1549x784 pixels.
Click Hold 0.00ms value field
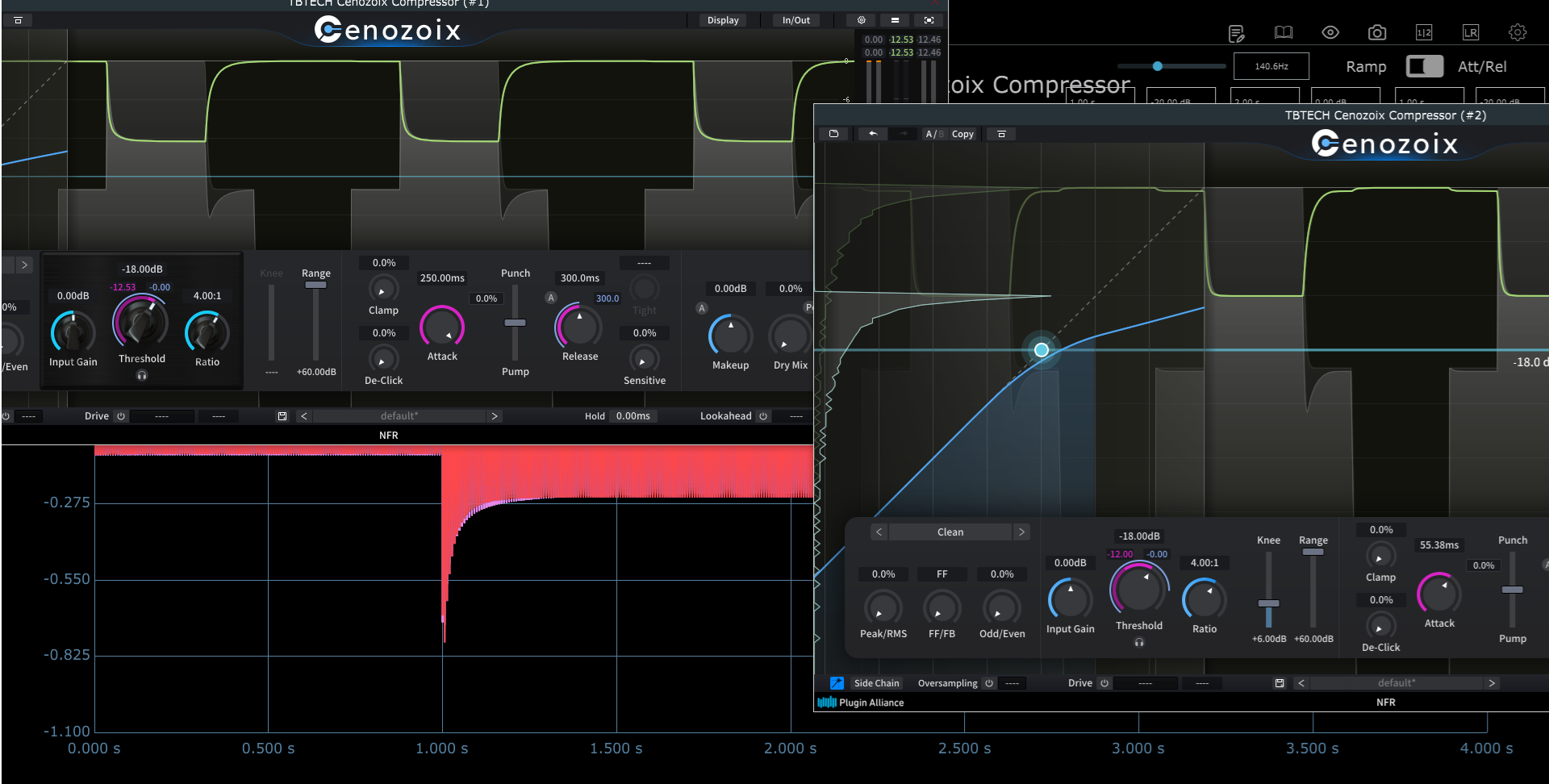pos(633,416)
